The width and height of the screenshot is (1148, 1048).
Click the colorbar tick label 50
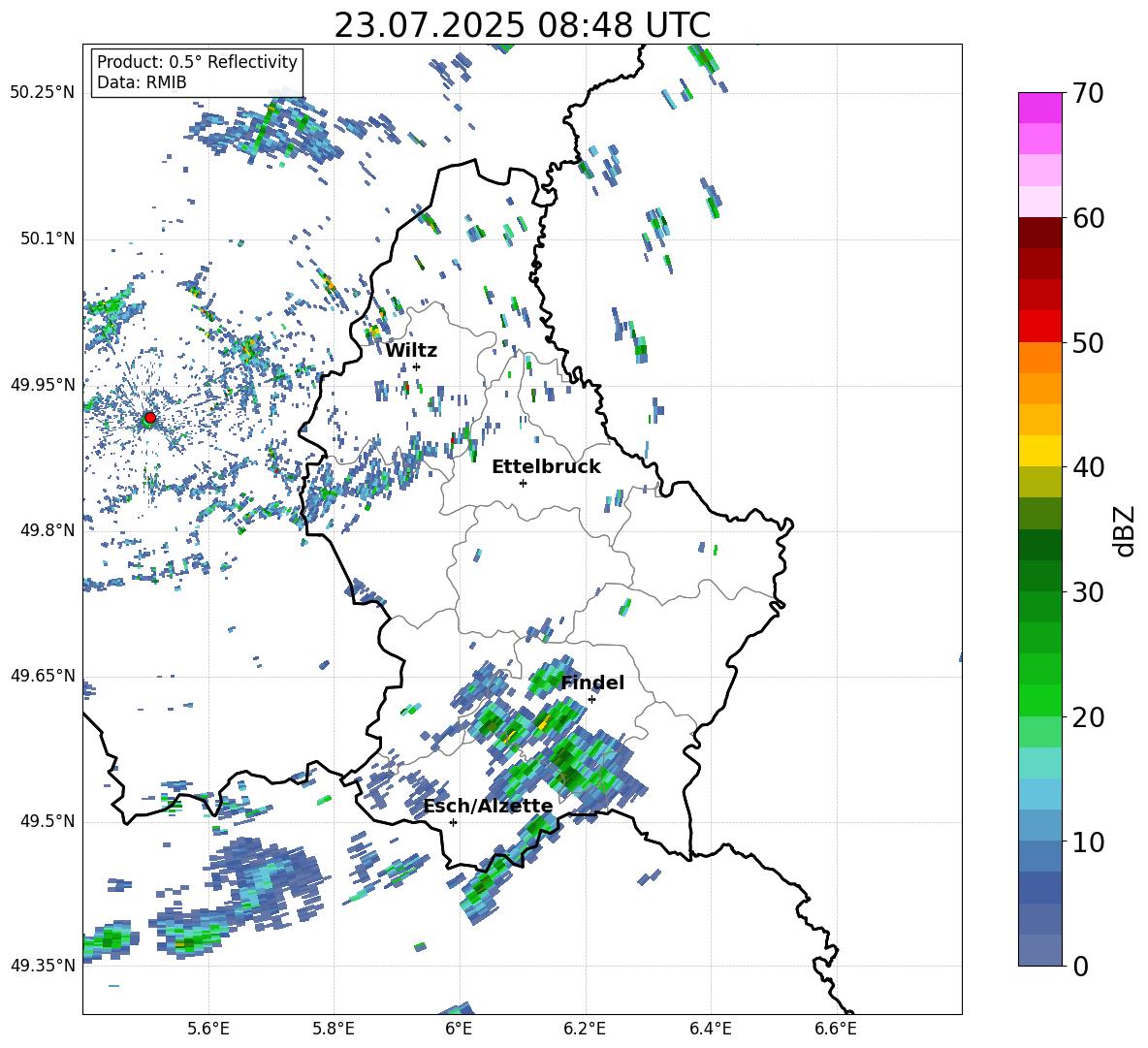pyautogui.click(x=1088, y=342)
